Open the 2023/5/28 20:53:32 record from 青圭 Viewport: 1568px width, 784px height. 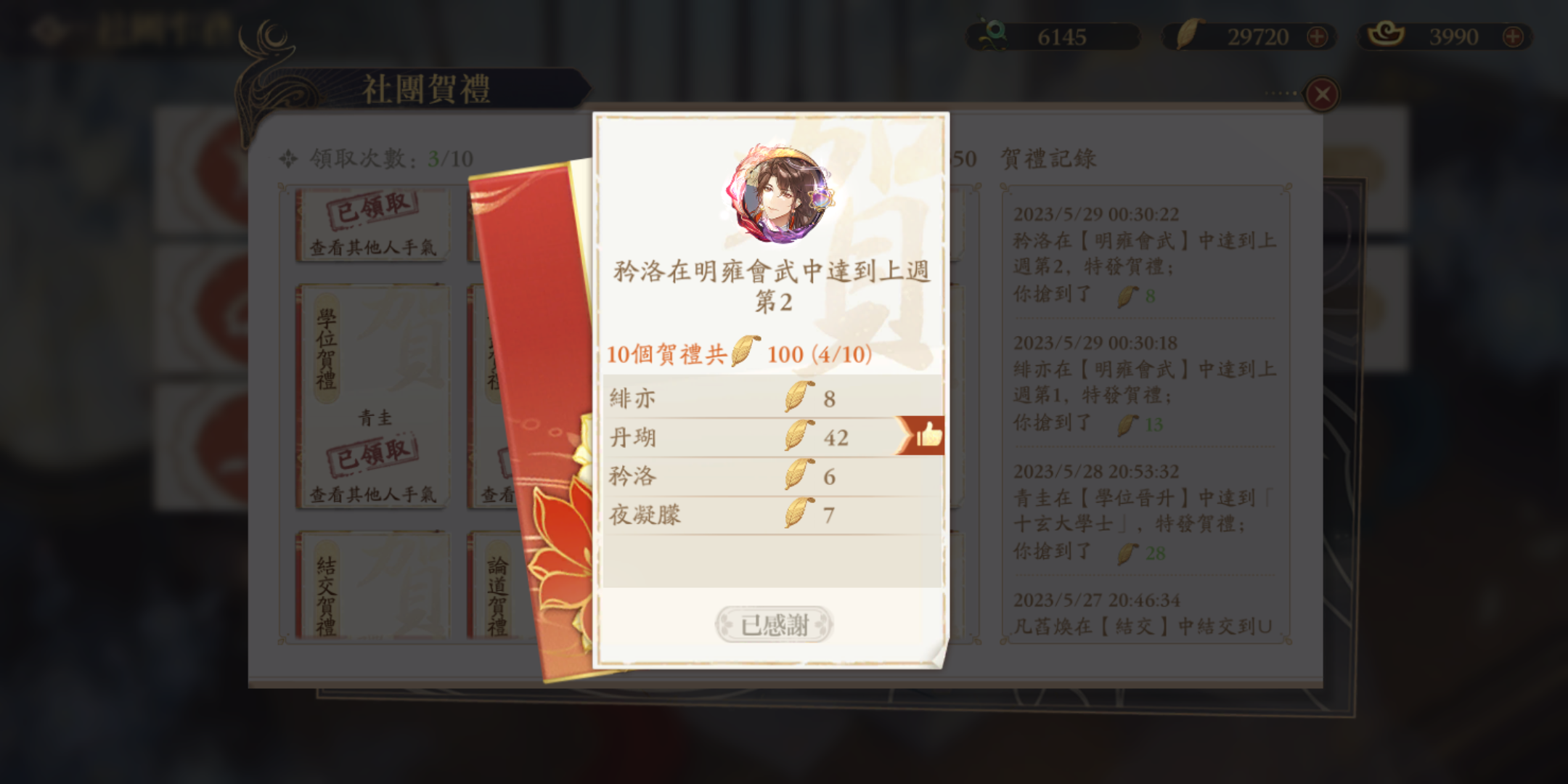(1144, 512)
